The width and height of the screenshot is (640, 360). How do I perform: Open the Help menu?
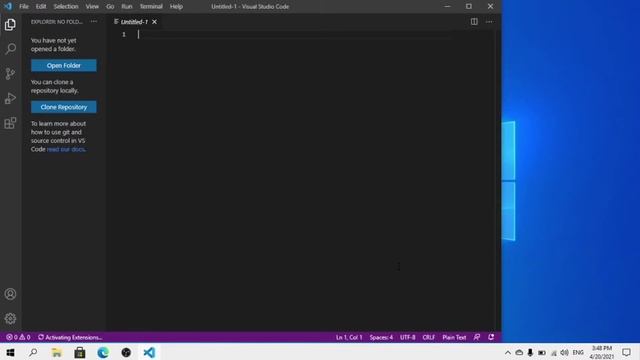(176, 7)
